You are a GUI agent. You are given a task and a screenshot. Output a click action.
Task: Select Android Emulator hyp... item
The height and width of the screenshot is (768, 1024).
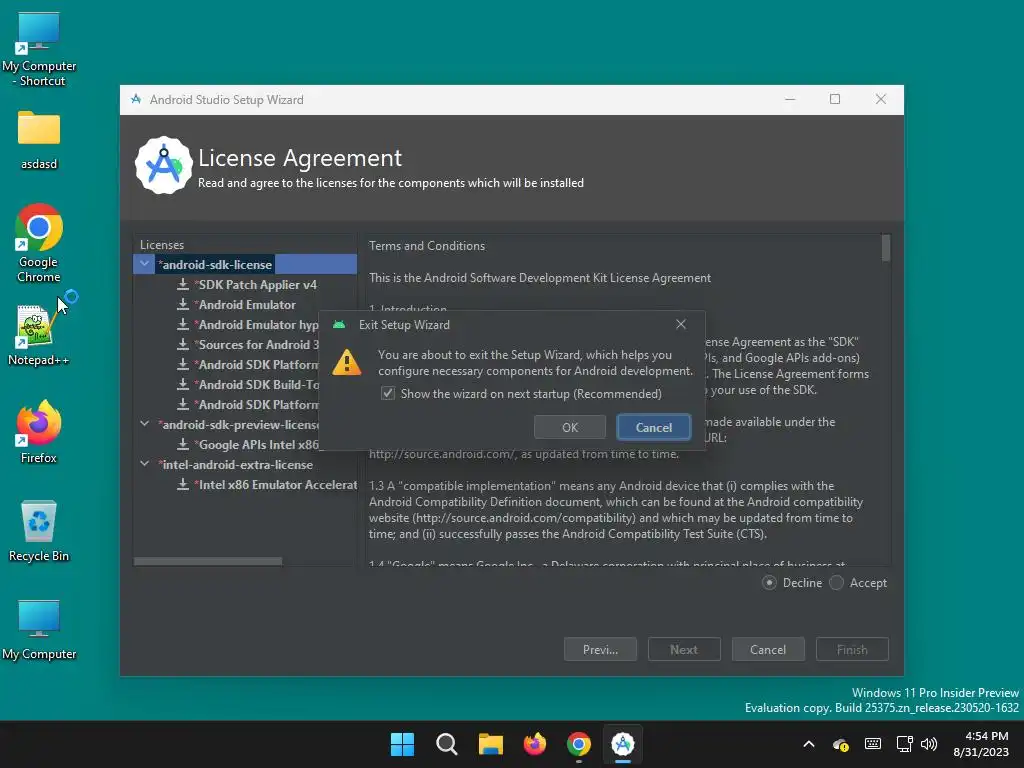[x=256, y=325]
